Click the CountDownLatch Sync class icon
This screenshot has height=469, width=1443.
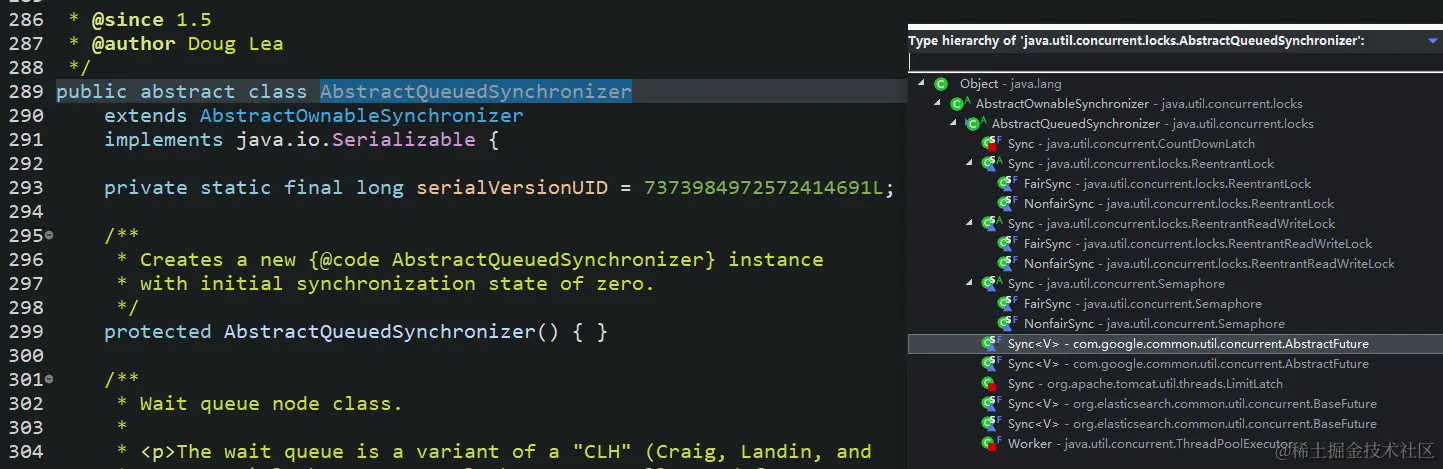pos(991,144)
